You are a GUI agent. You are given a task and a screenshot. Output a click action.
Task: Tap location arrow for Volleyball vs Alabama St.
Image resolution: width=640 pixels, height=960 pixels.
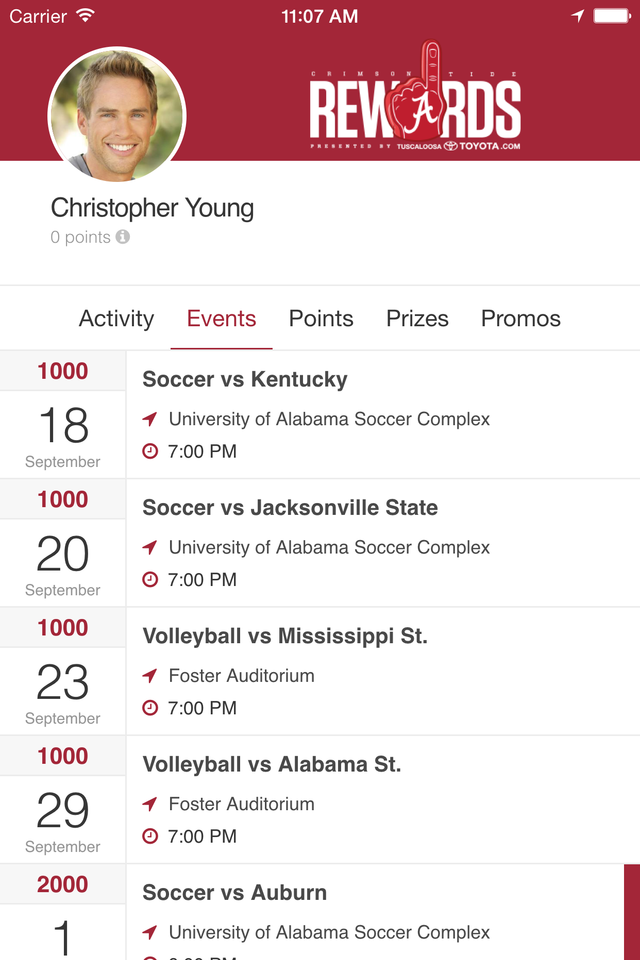[150, 804]
